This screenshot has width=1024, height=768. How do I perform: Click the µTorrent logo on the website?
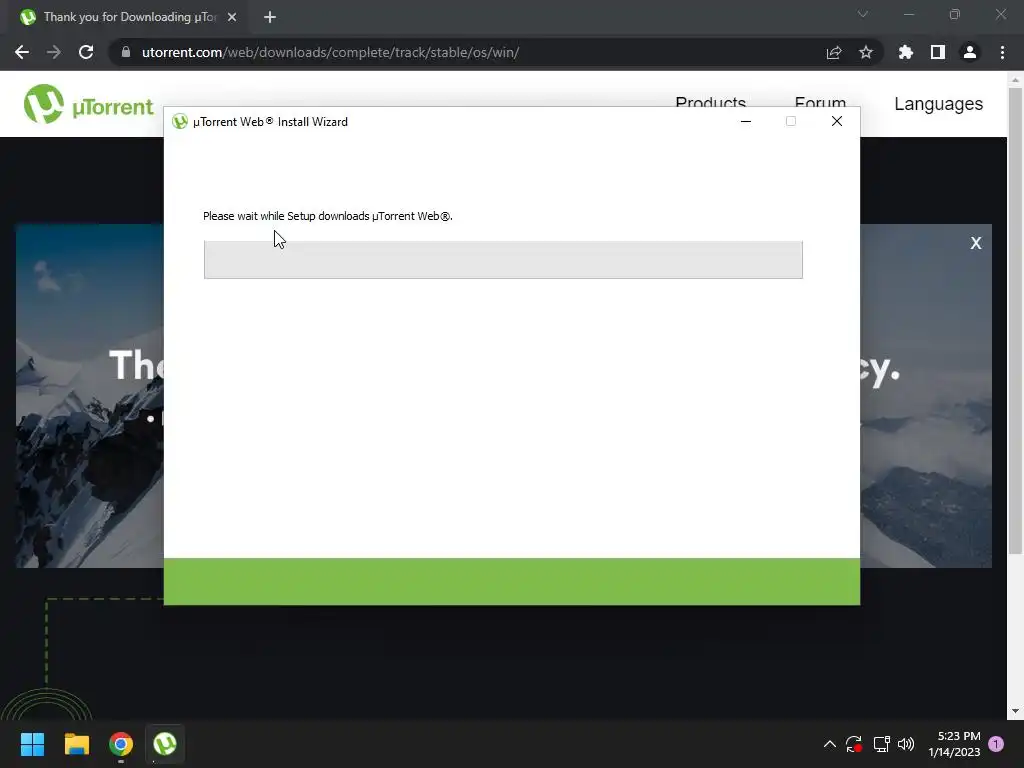88,104
